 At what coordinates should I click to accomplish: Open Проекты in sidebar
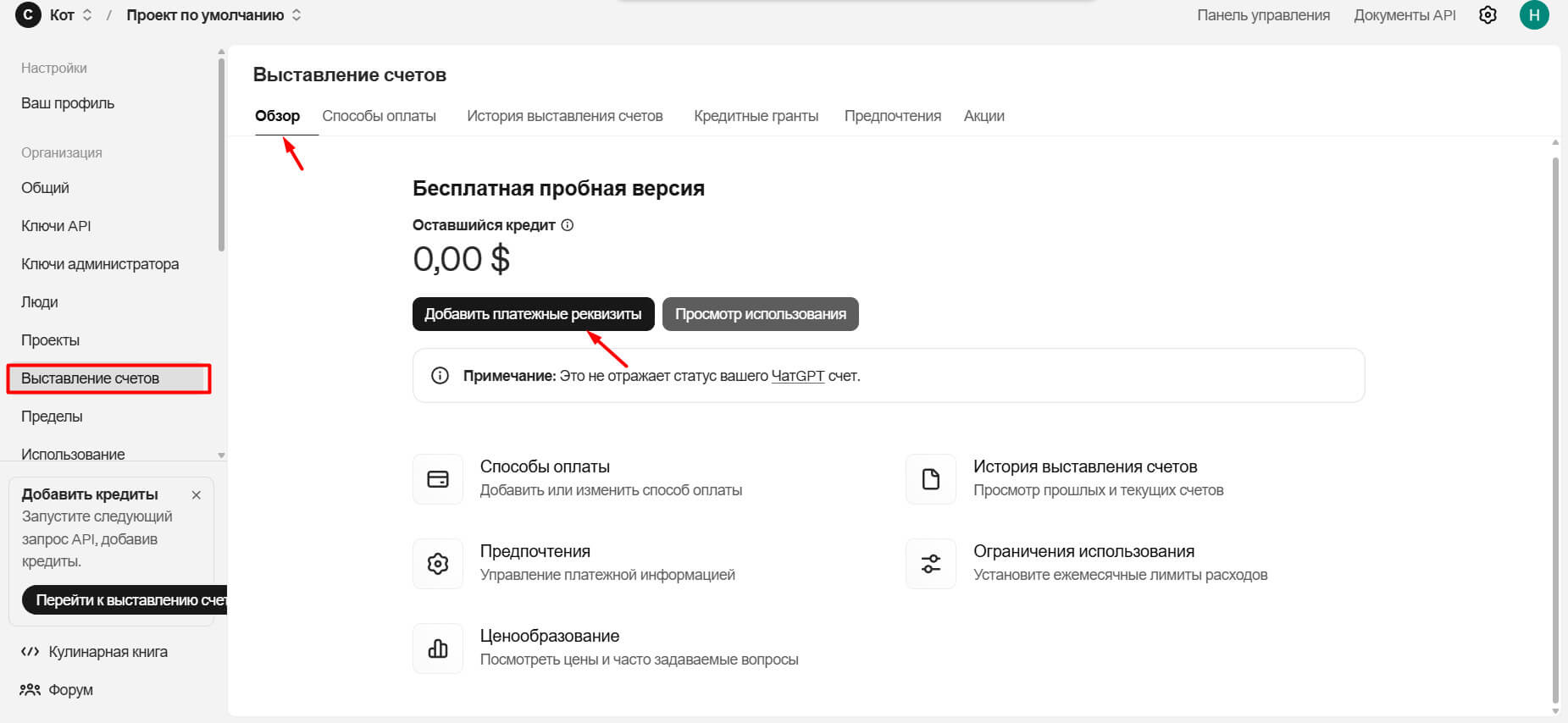tap(50, 340)
